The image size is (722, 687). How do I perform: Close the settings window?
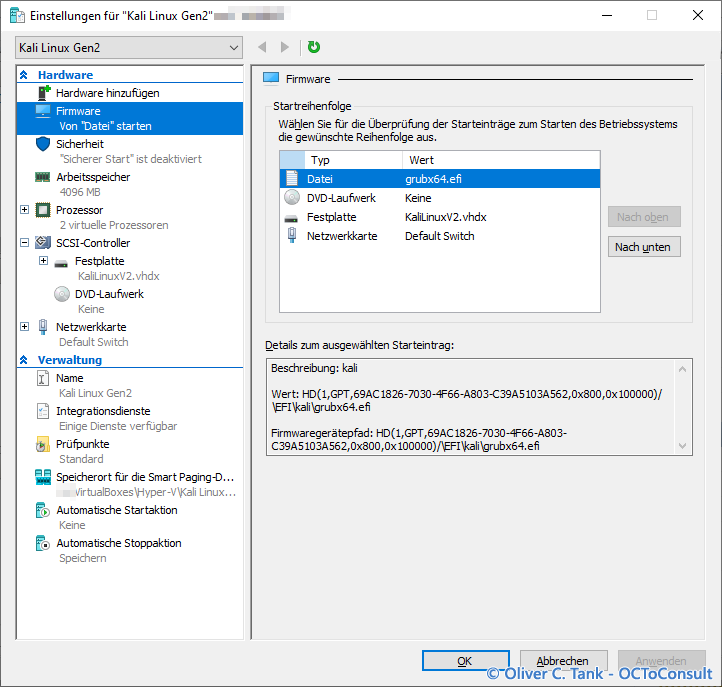pos(698,15)
